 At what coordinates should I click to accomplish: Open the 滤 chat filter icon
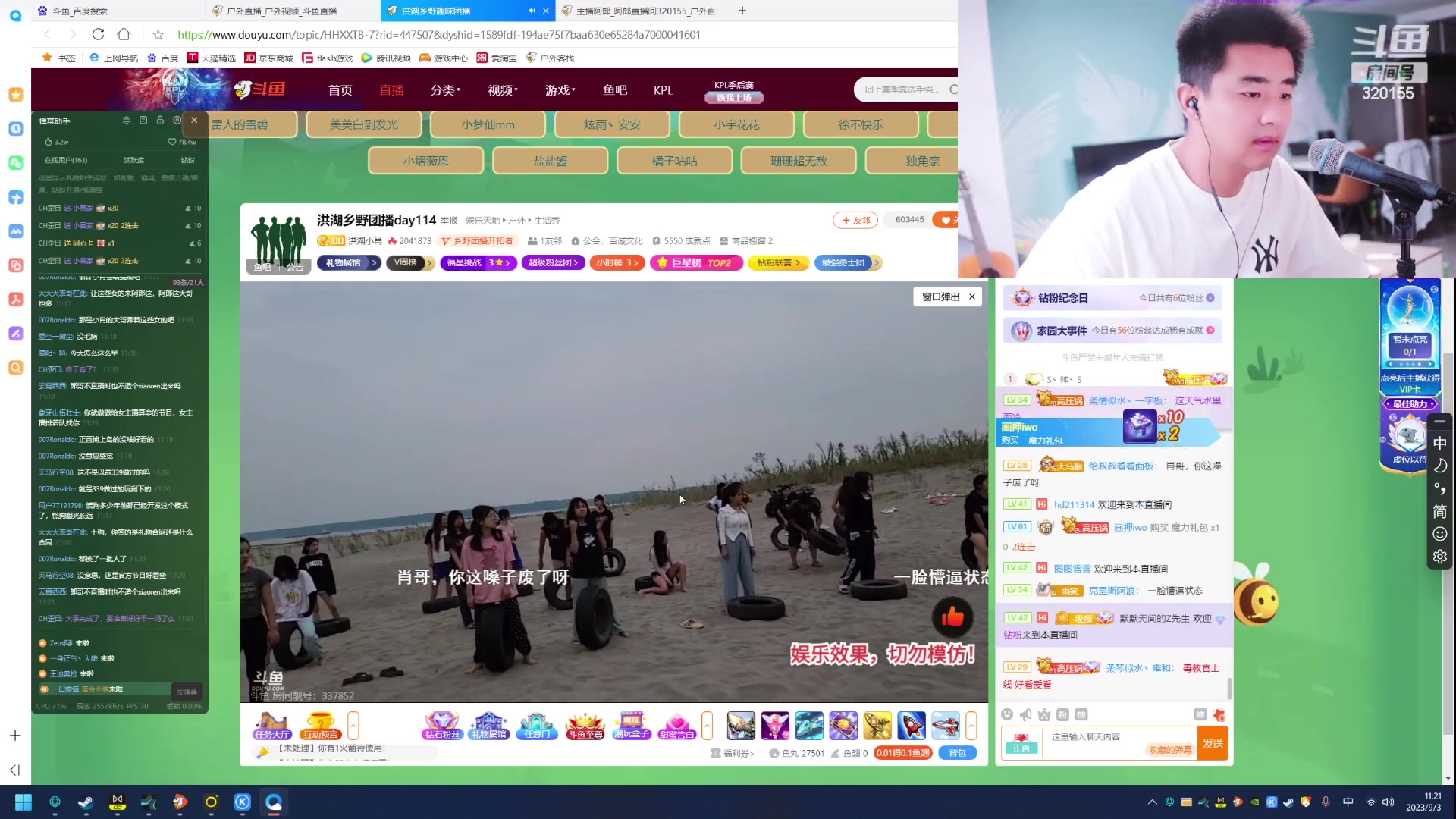coord(1200,714)
